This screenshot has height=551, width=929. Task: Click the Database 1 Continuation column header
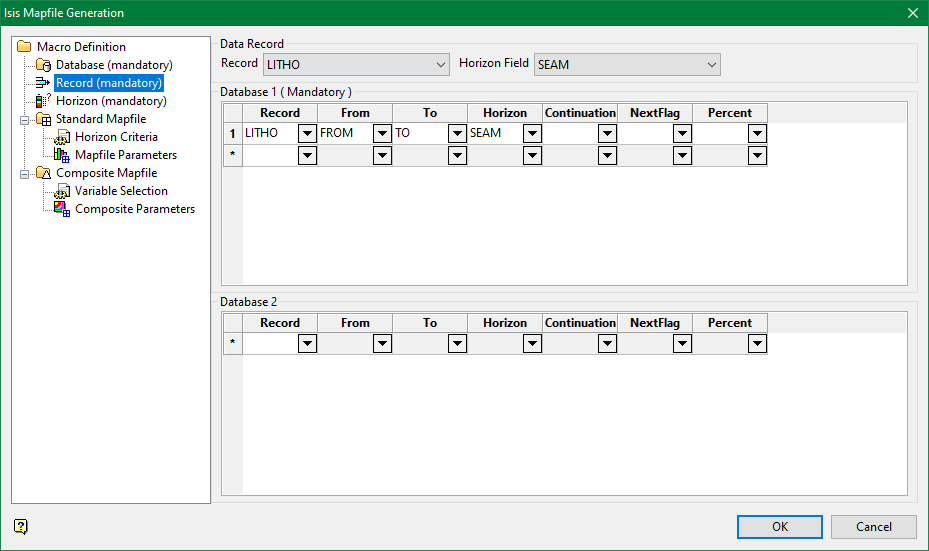(580, 113)
